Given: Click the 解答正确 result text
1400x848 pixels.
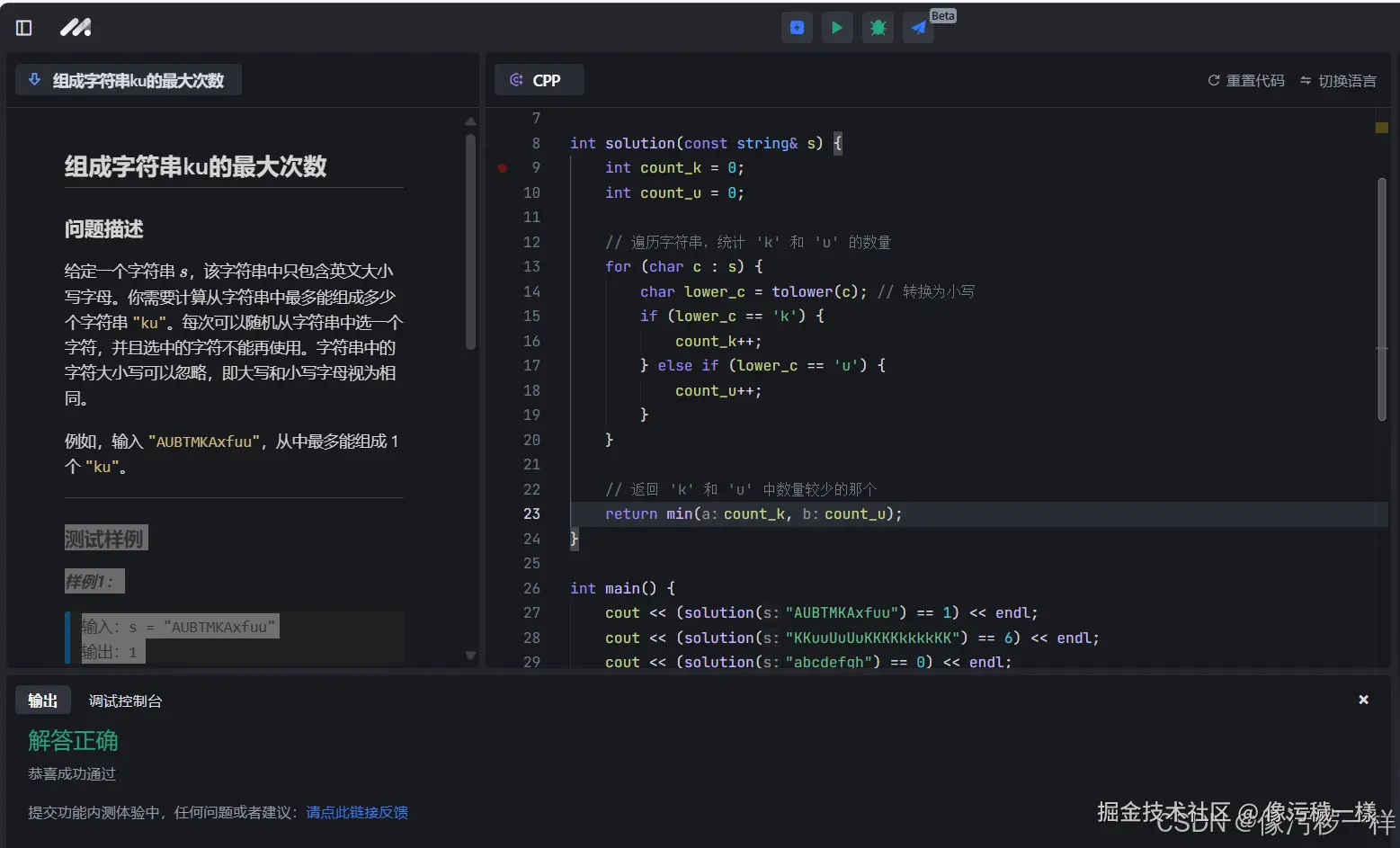Looking at the screenshot, I should 73,740.
